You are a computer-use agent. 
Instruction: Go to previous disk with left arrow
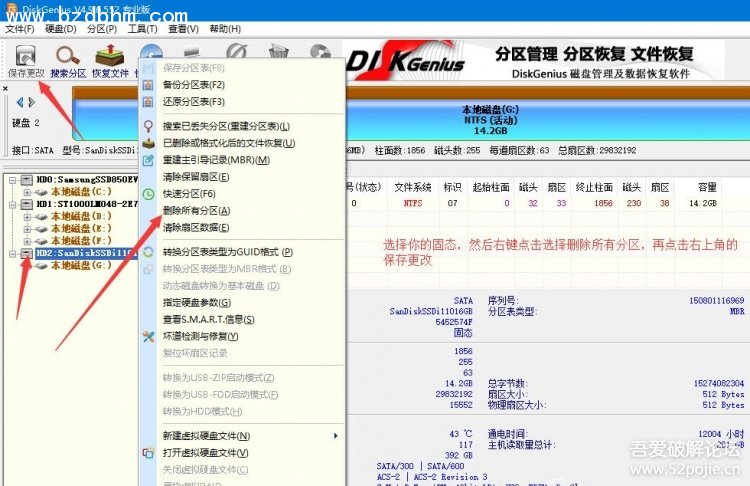tap(20, 102)
